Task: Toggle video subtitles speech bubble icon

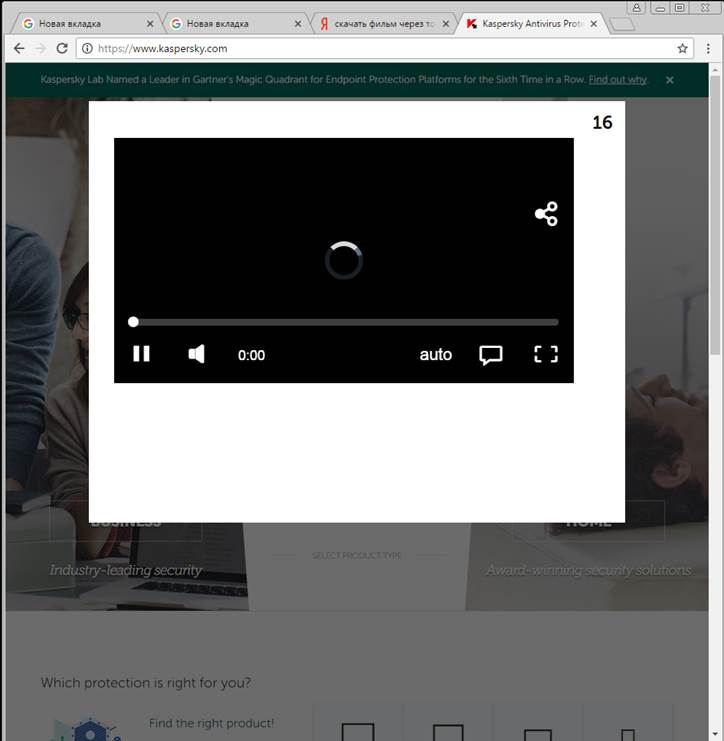Action: 491,355
